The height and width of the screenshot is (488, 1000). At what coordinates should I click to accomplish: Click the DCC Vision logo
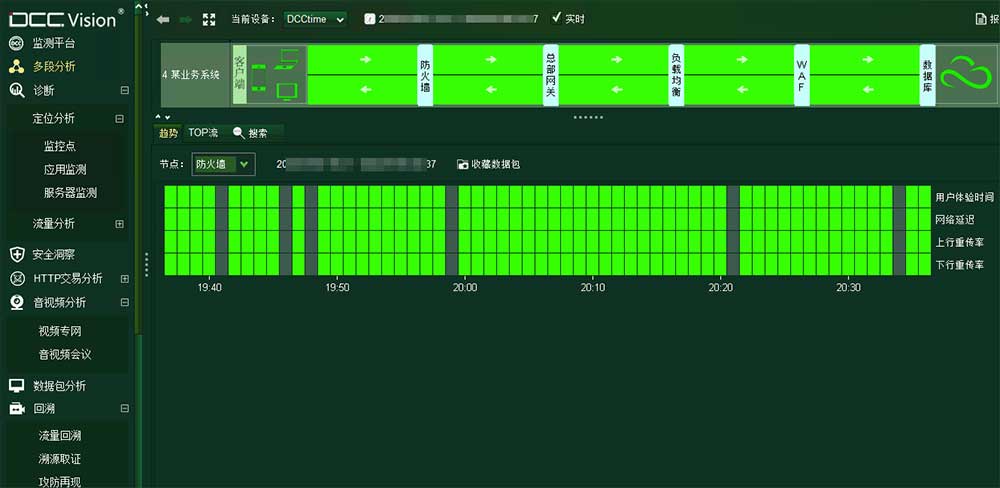66,18
